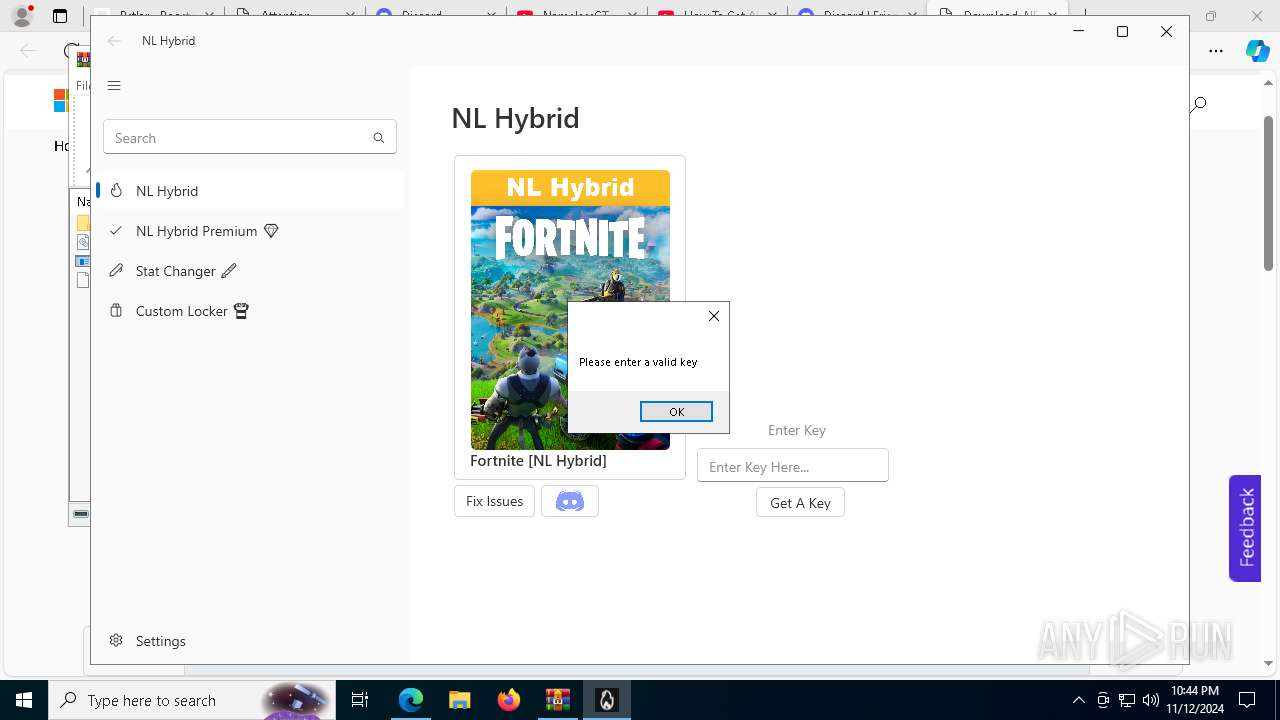Focus the Enter Key Here field
The height and width of the screenshot is (720, 1280).
(x=792, y=466)
